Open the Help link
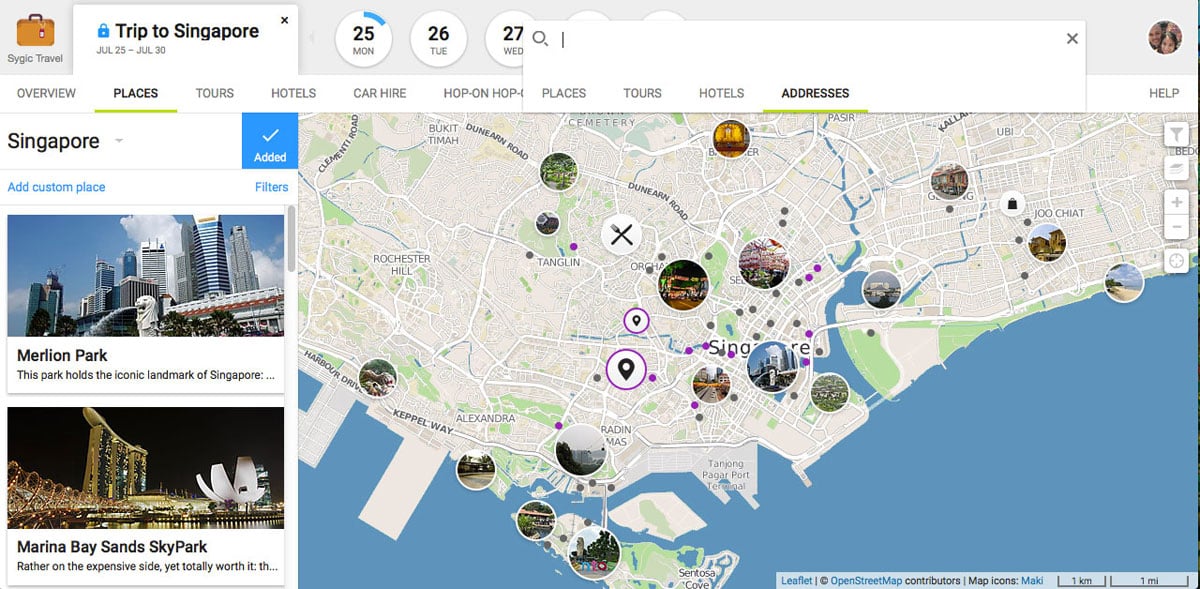Image resolution: width=1200 pixels, height=589 pixels. click(1164, 93)
